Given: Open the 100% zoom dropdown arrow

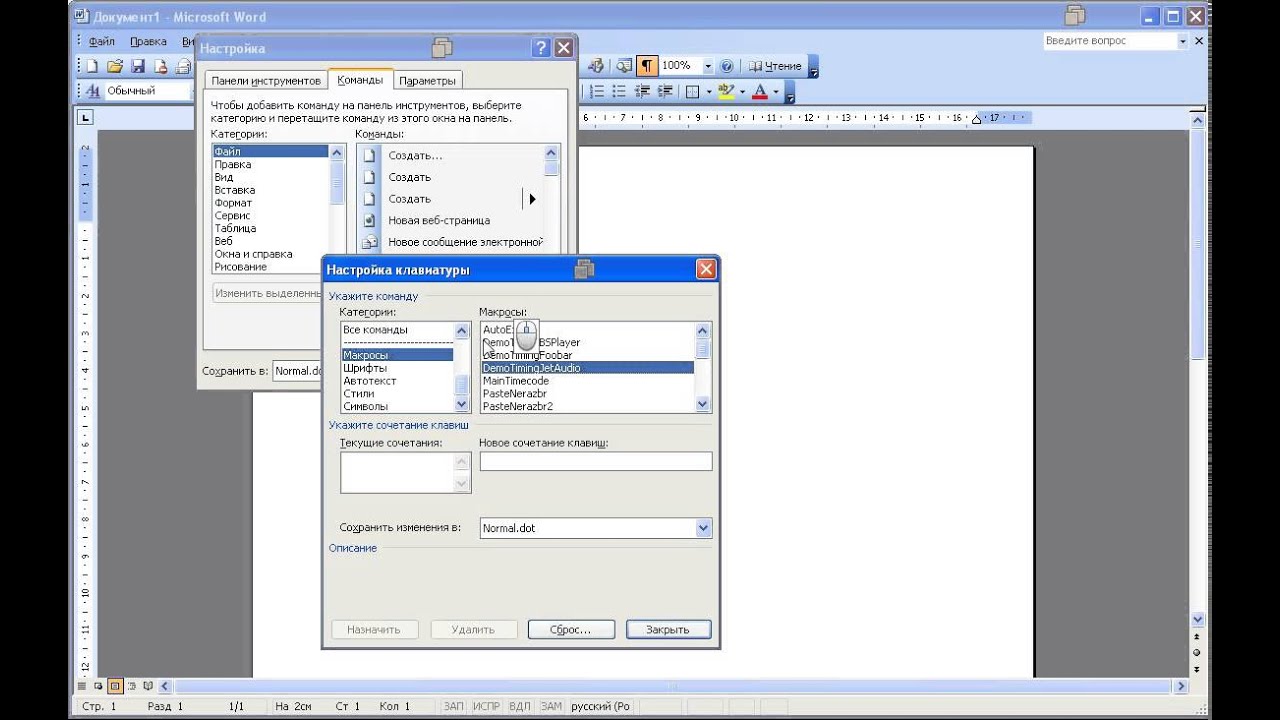Looking at the screenshot, I should pos(708,66).
